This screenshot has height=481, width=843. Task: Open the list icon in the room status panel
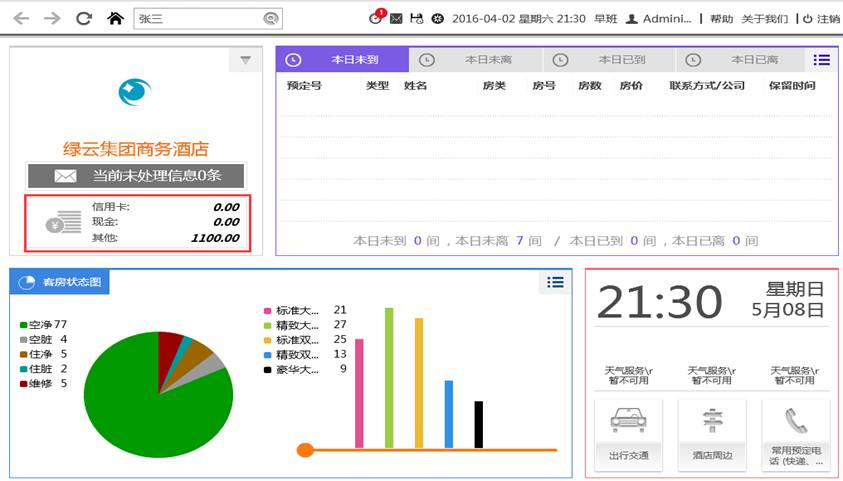[x=555, y=282]
